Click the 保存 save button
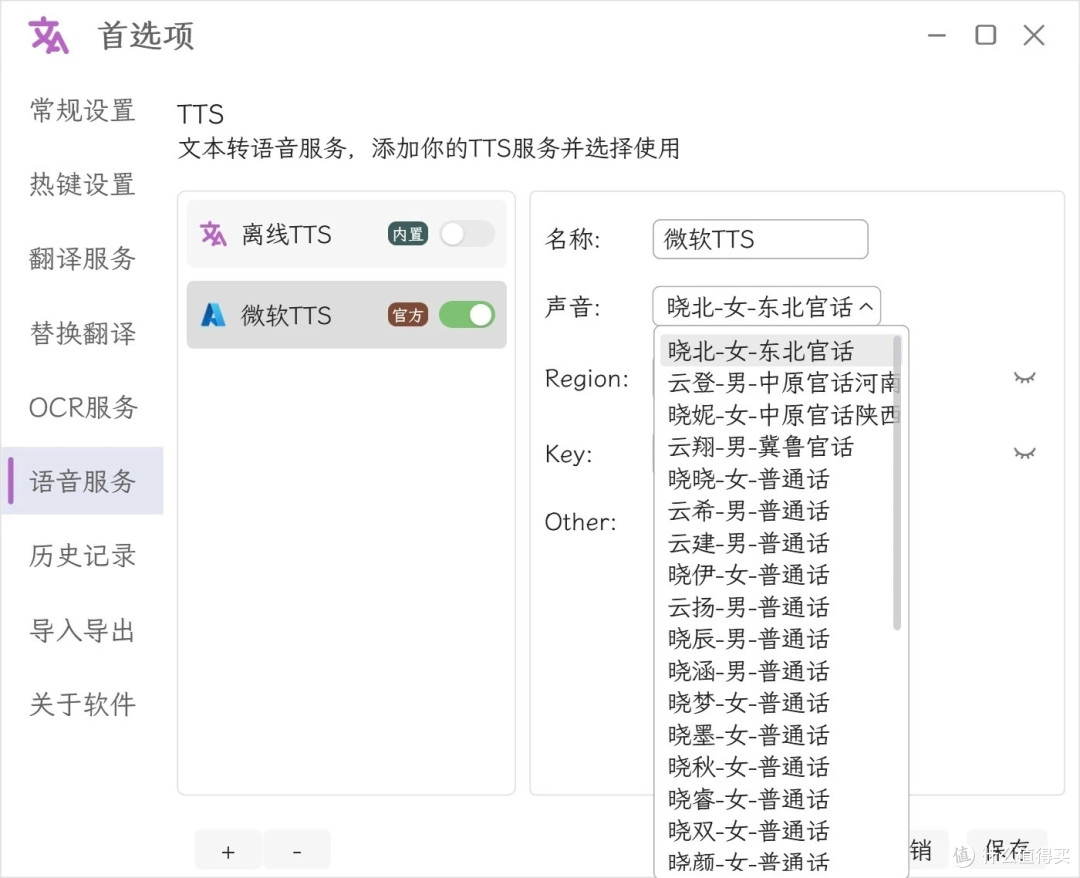 [1006, 850]
